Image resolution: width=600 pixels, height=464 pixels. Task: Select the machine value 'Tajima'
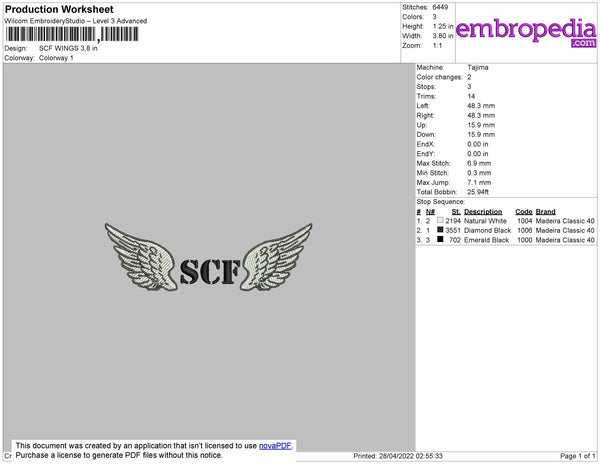click(478, 67)
